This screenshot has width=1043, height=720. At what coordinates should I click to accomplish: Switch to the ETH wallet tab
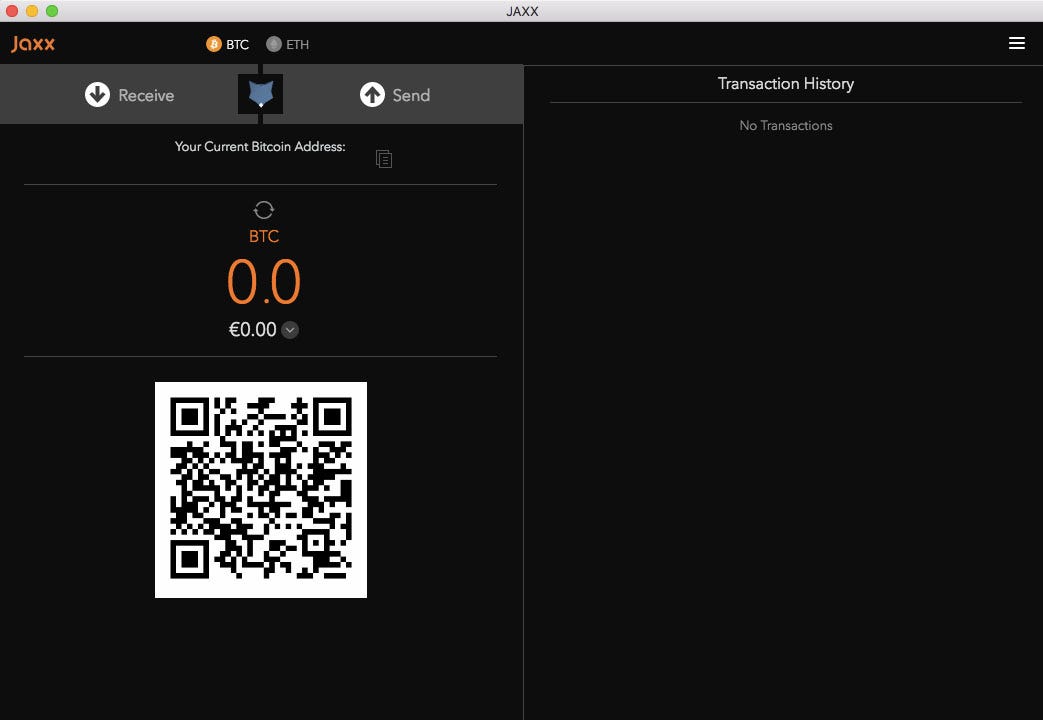287,44
